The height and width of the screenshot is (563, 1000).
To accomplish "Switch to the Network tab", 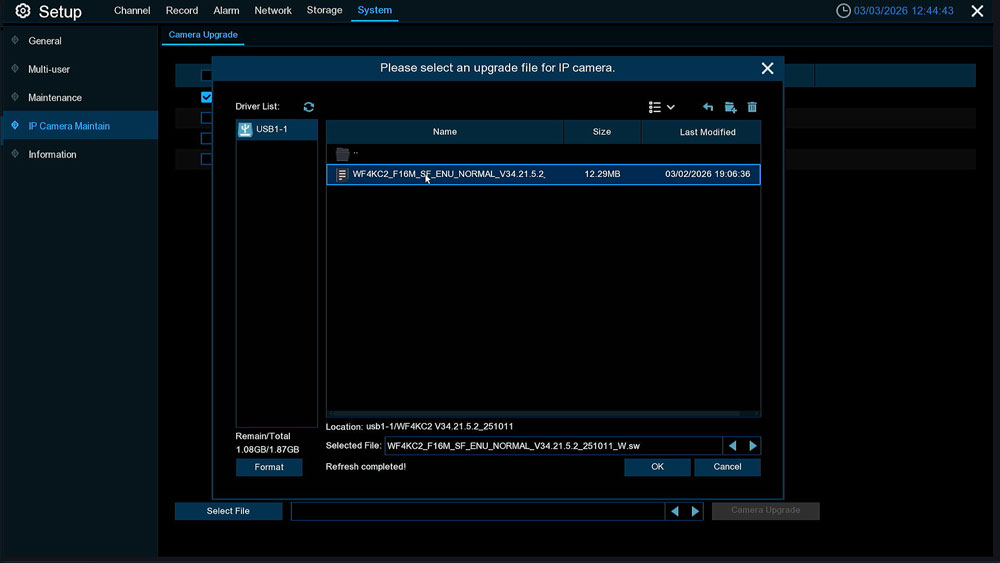I will (x=273, y=11).
